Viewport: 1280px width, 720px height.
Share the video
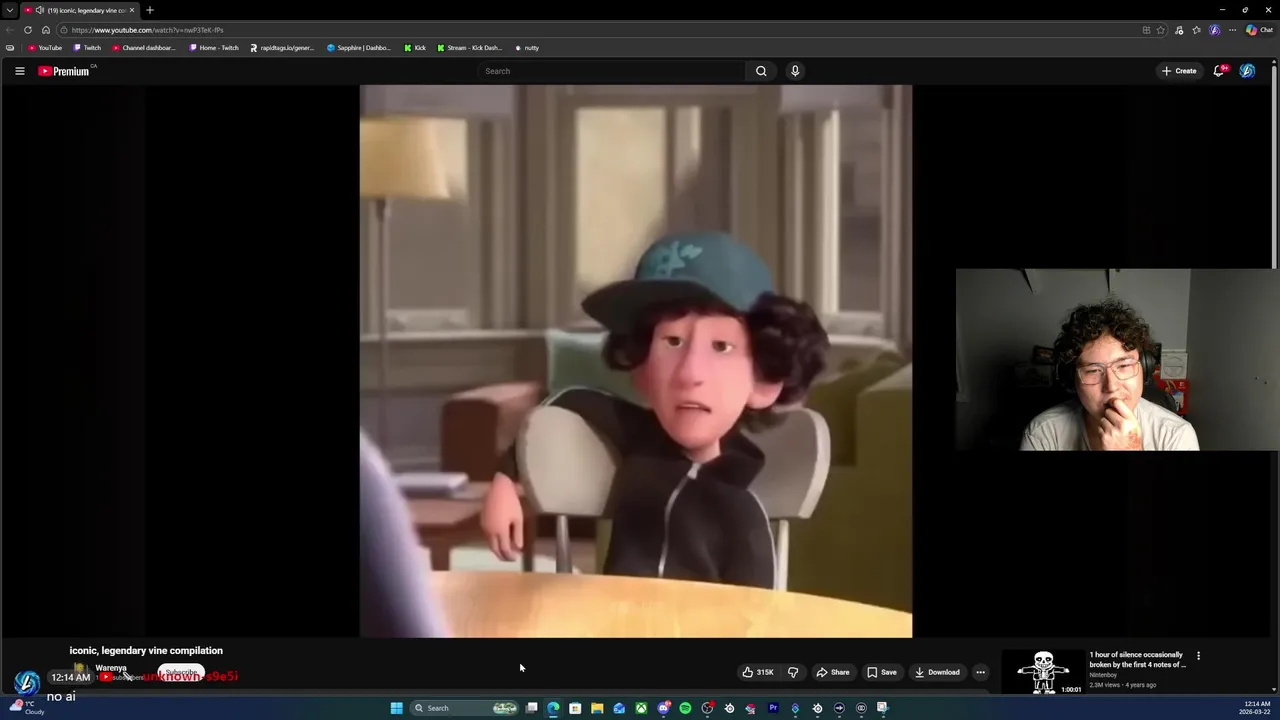[x=832, y=672]
